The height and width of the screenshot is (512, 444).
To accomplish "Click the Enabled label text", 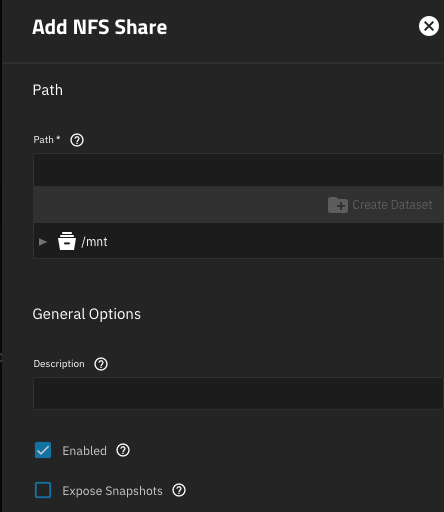I will (85, 451).
